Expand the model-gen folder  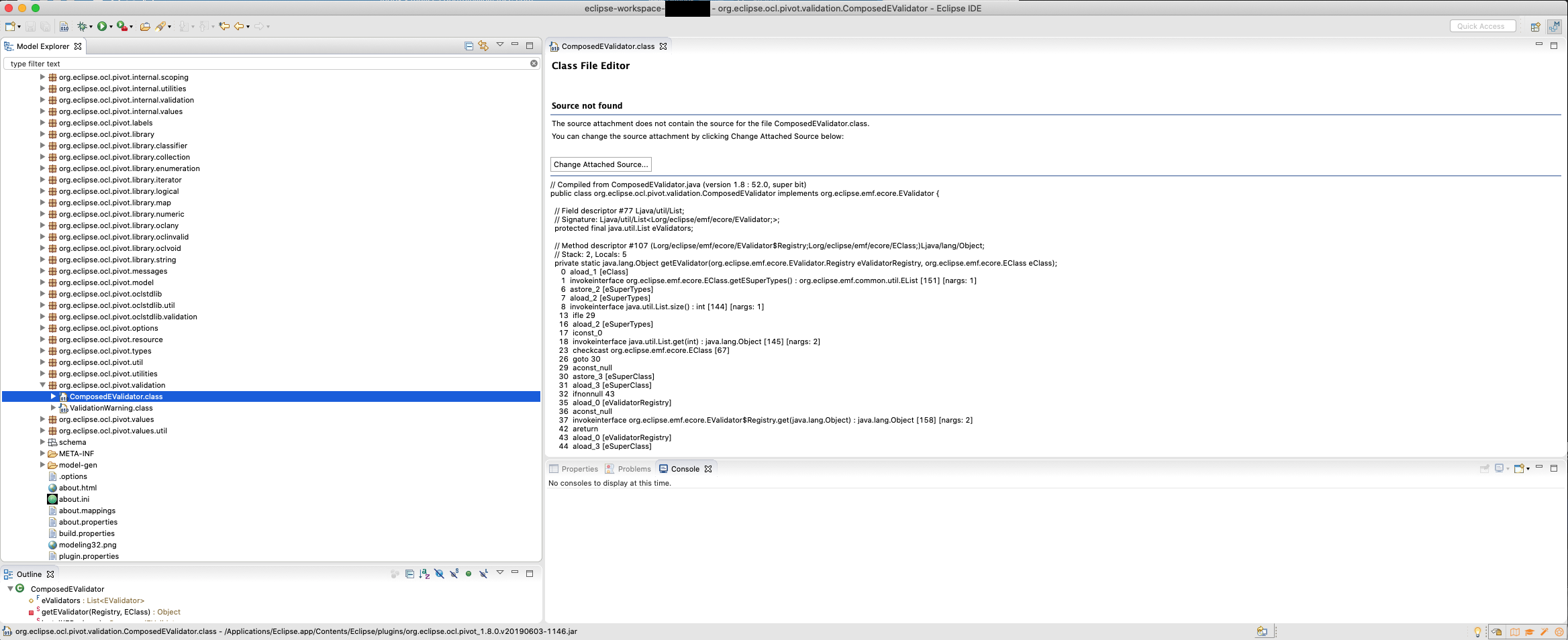tap(42, 465)
